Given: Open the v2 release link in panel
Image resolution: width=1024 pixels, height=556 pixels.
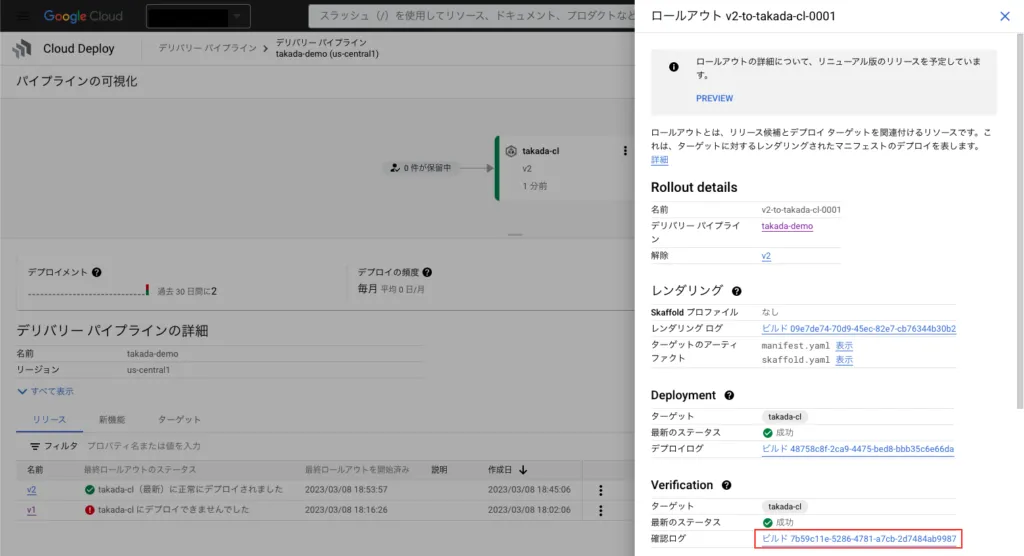Looking at the screenshot, I should click(x=766, y=256).
